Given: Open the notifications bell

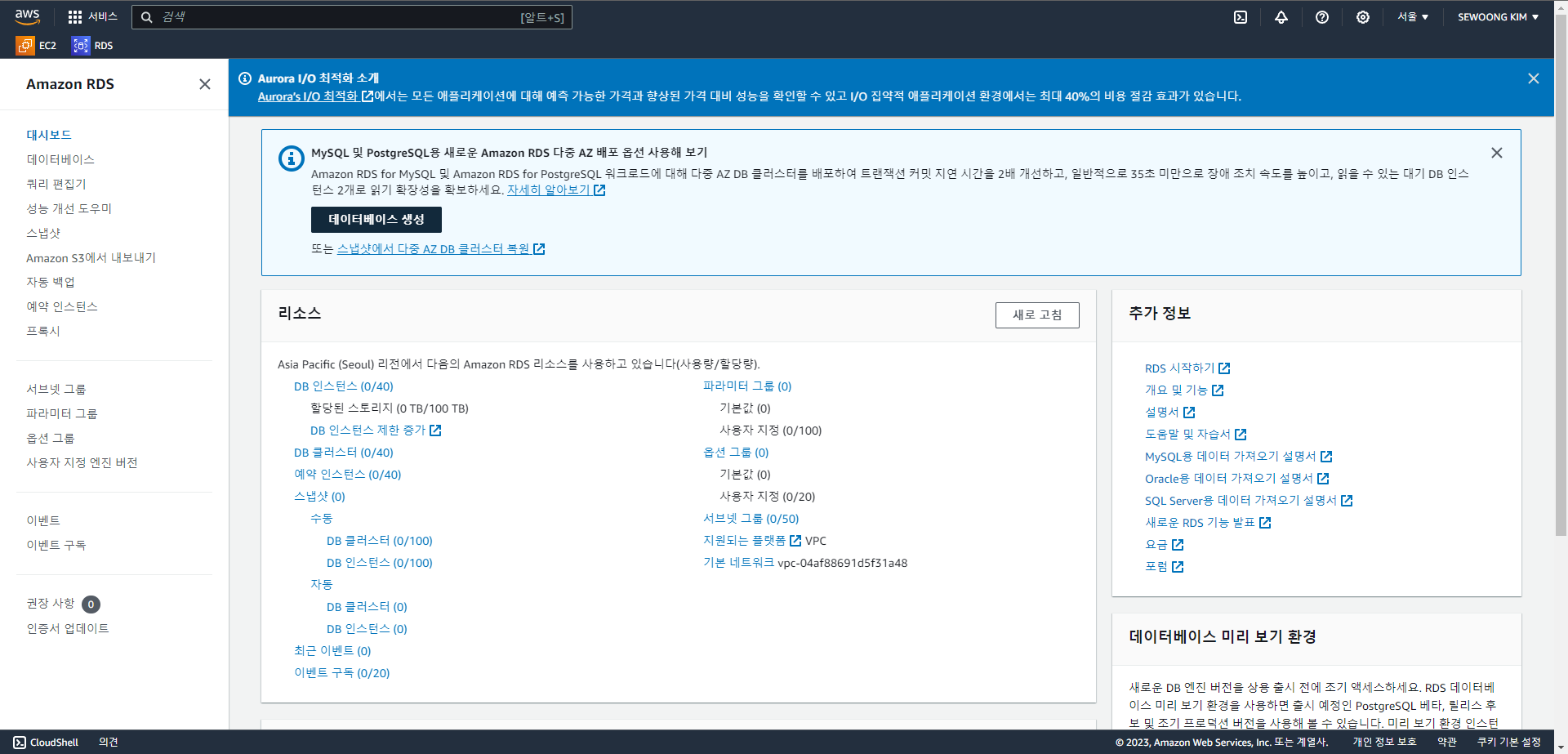Looking at the screenshot, I should point(1281,17).
